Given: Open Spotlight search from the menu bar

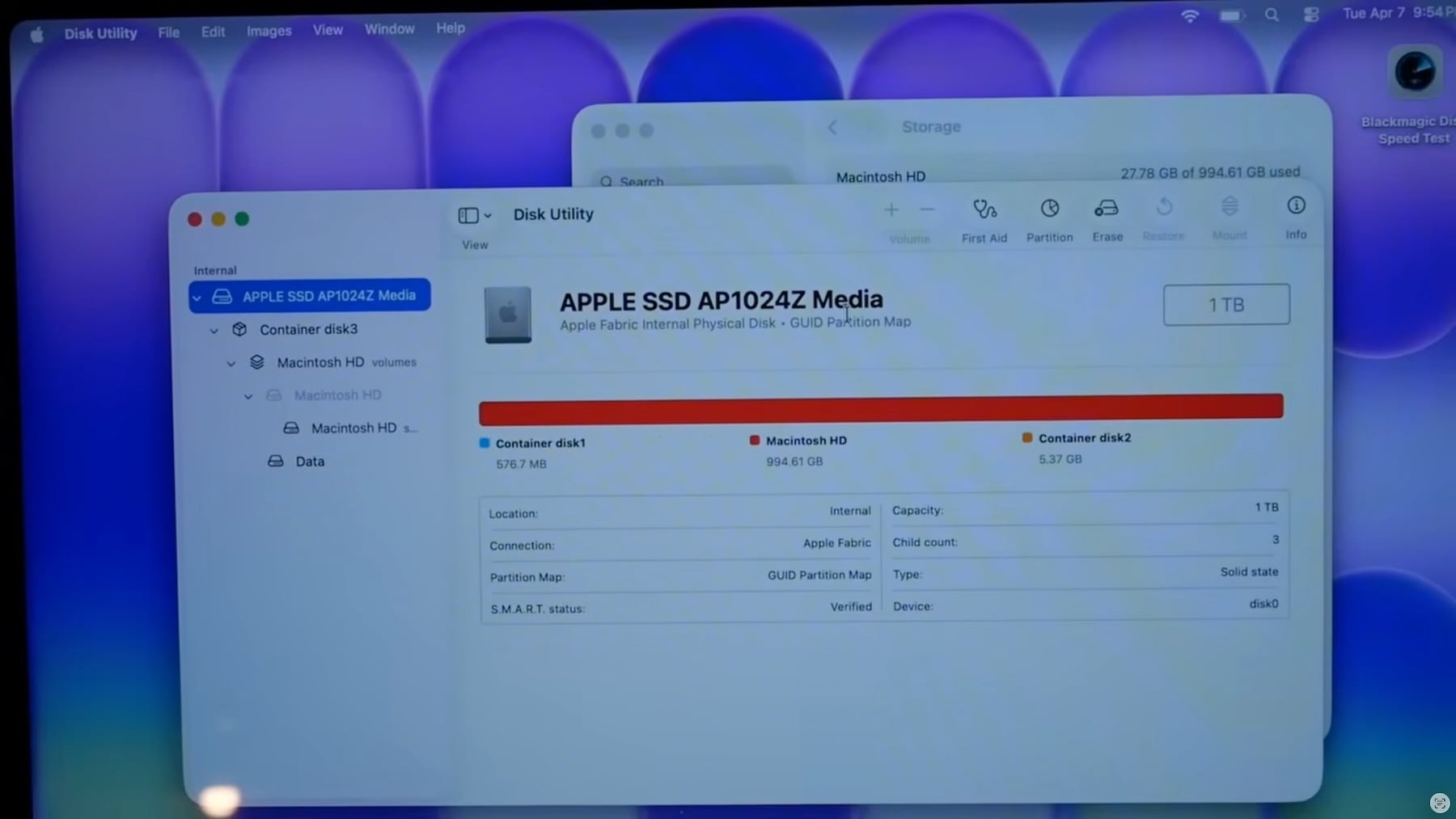Looking at the screenshot, I should (1272, 15).
